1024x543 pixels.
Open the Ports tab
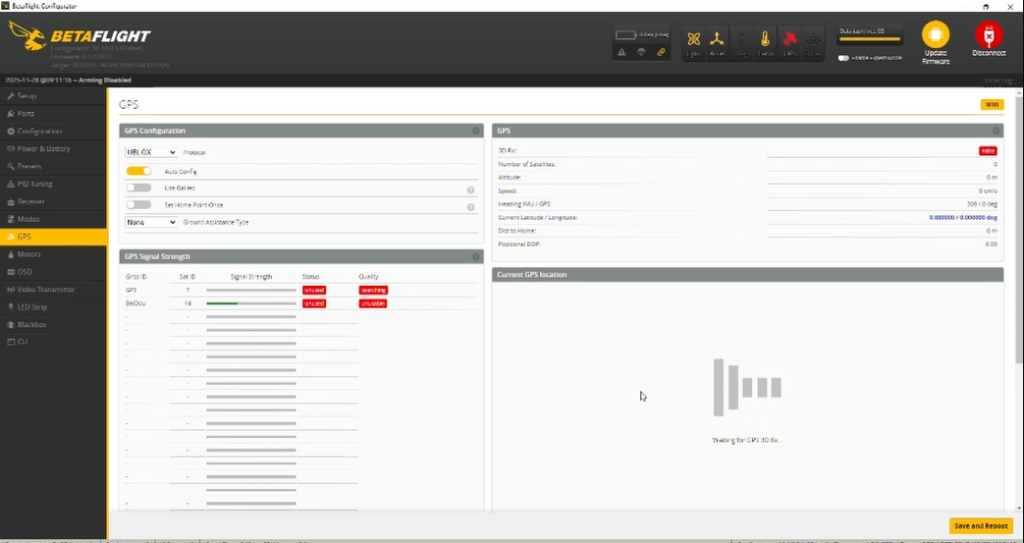click(54, 114)
